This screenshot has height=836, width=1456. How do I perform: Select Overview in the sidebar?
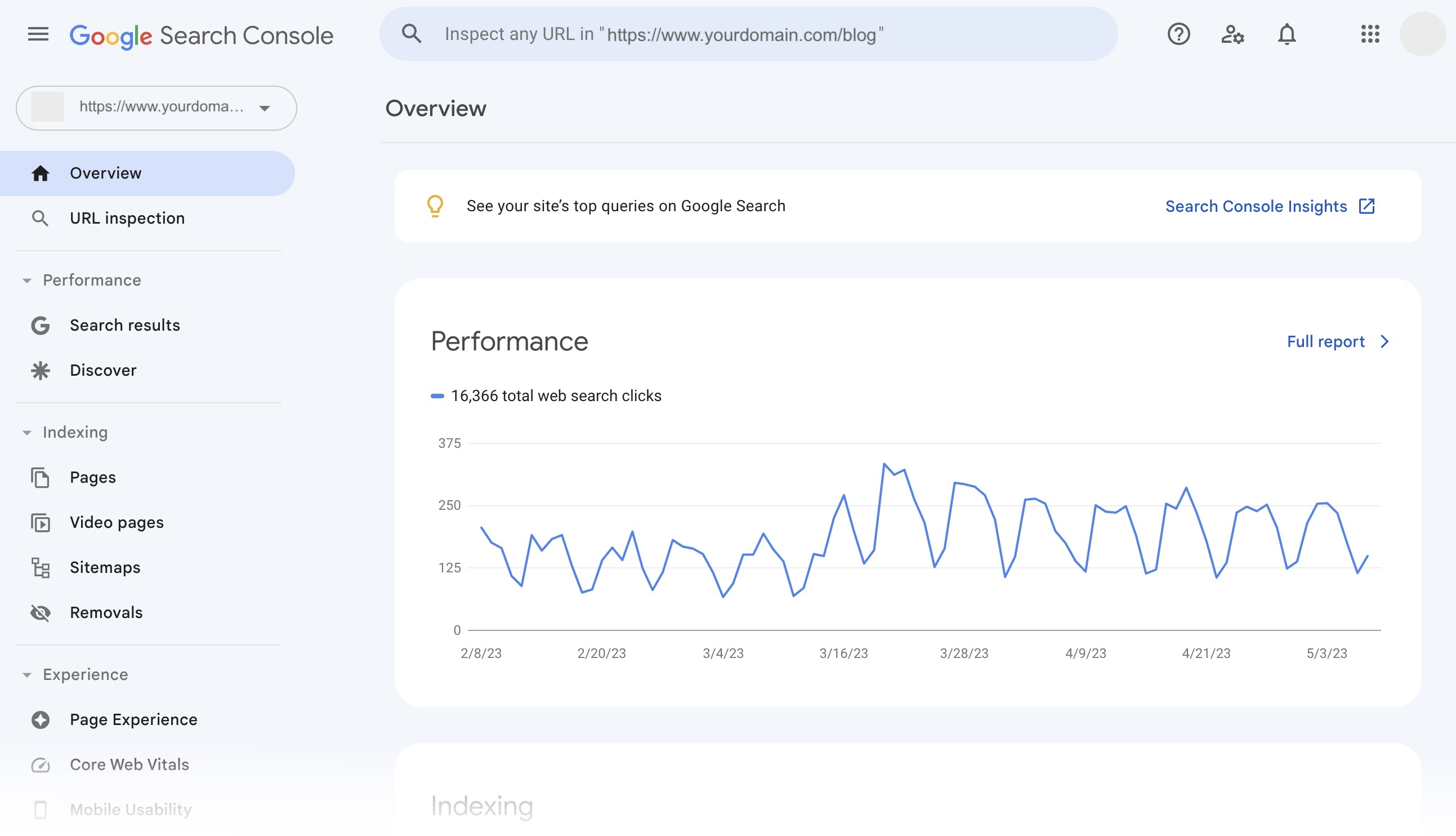(x=105, y=173)
